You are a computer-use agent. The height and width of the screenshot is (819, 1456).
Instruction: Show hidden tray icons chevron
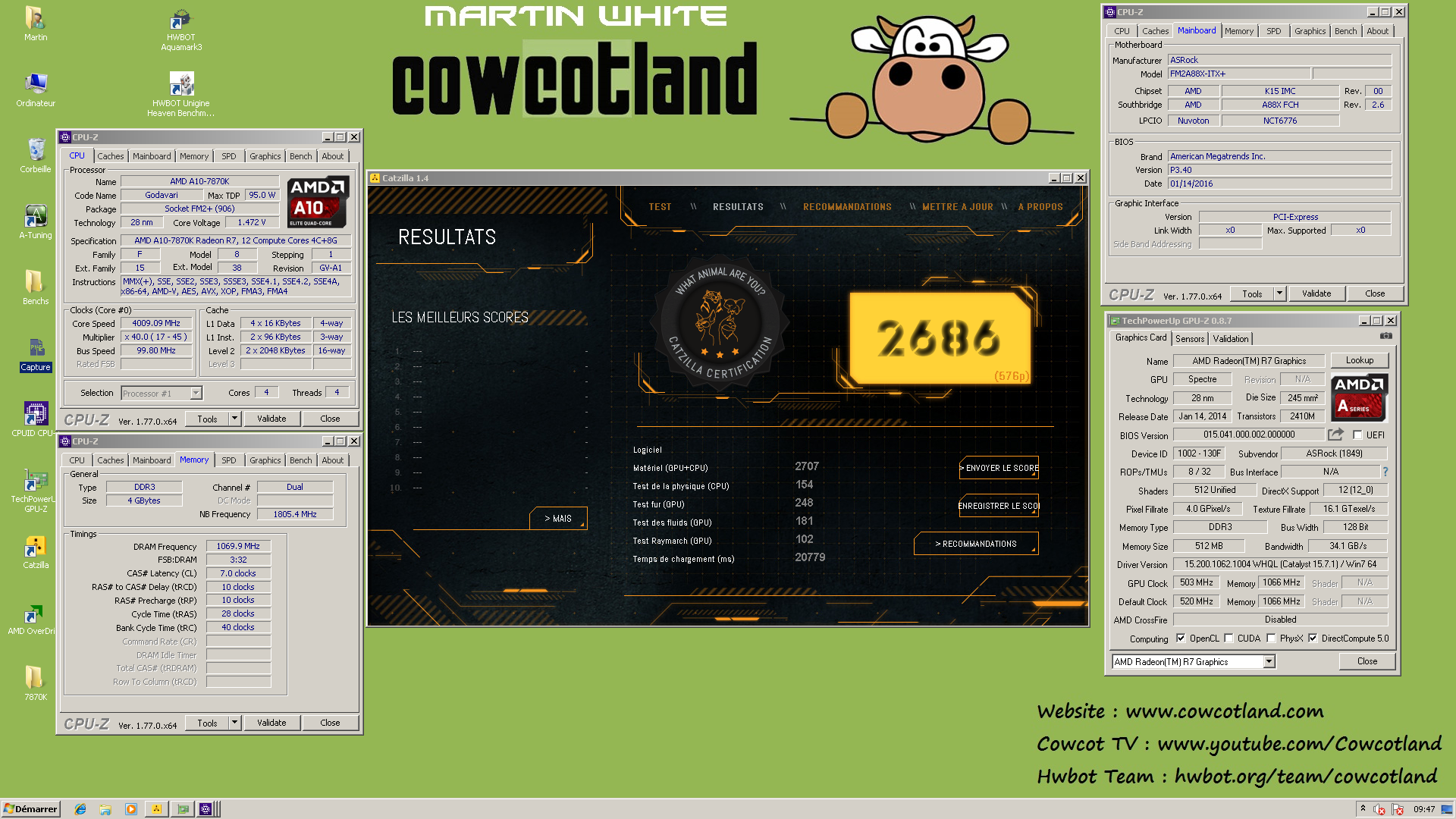coord(1363,808)
